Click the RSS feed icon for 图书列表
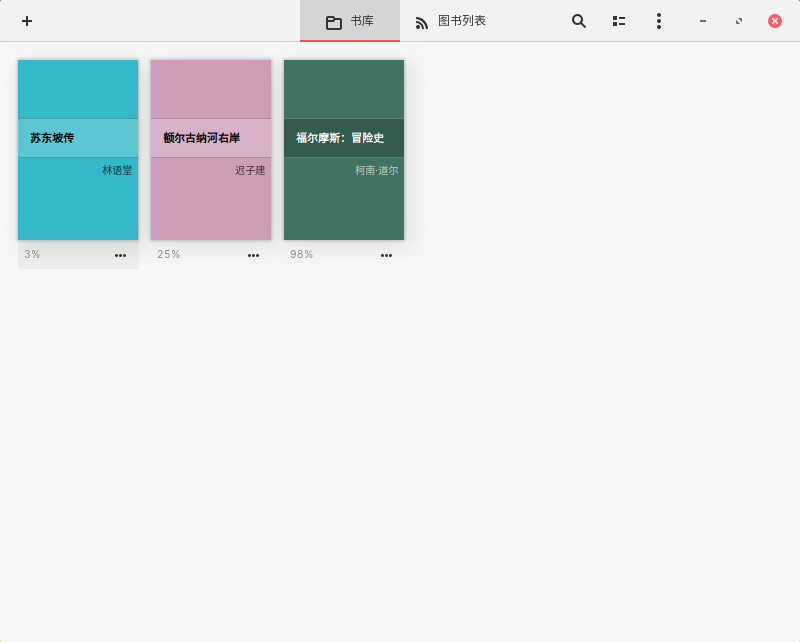Screen dimensions: 800x642 click(x=422, y=22)
